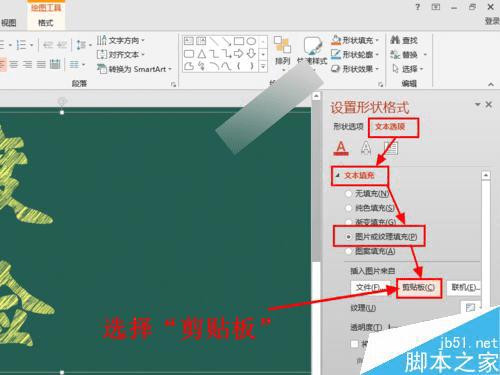Apply center text alignment
This screenshot has height=375, width=500.
tap(14, 64)
